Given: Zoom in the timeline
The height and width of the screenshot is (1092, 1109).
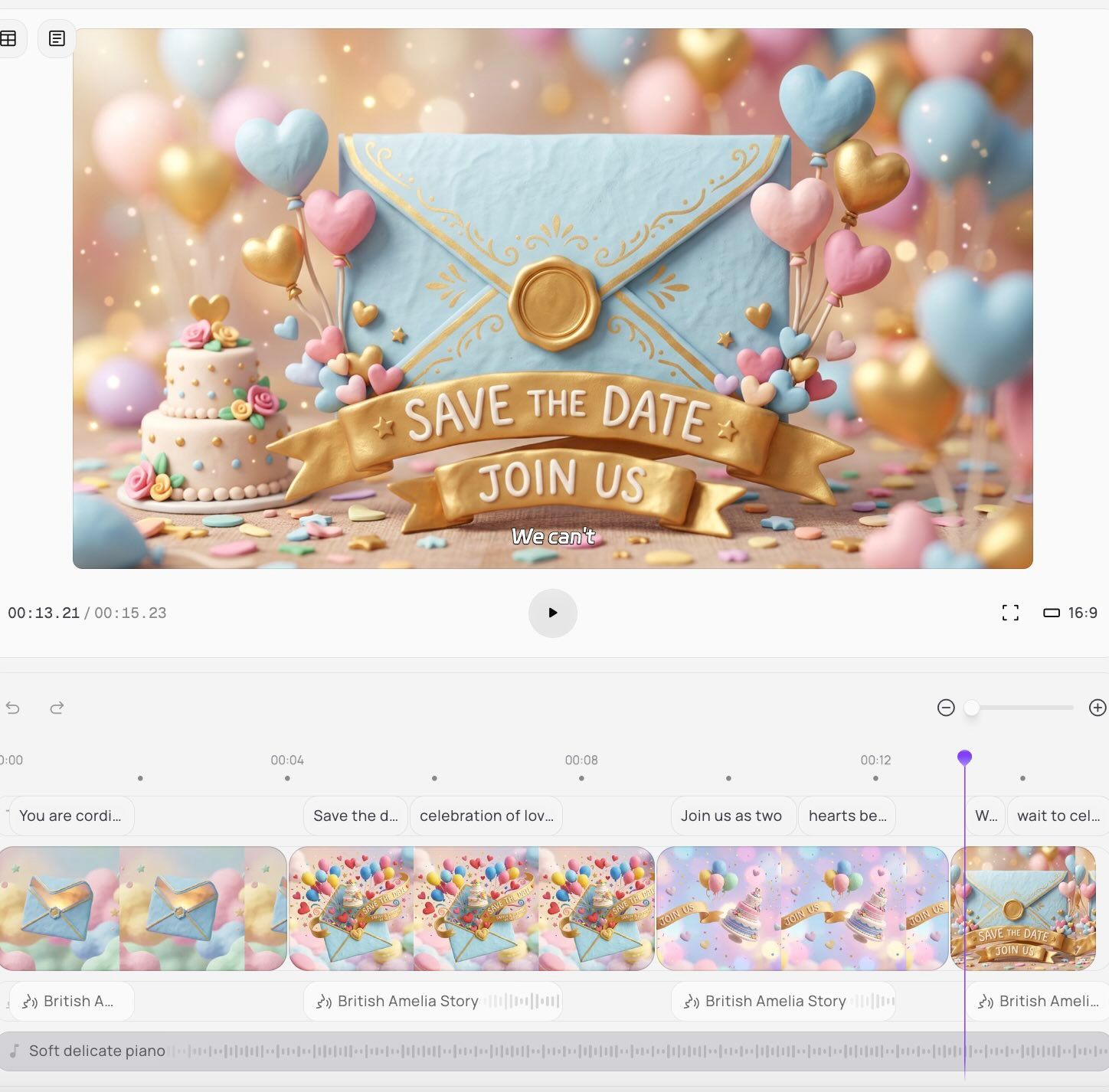Looking at the screenshot, I should [x=1097, y=708].
